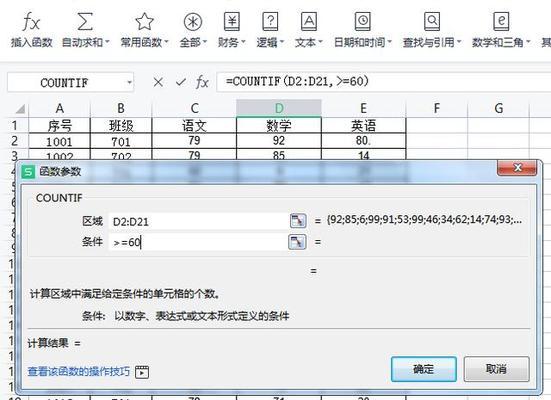Open the Logical functions icon
The width and height of the screenshot is (551, 400).
tap(270, 21)
